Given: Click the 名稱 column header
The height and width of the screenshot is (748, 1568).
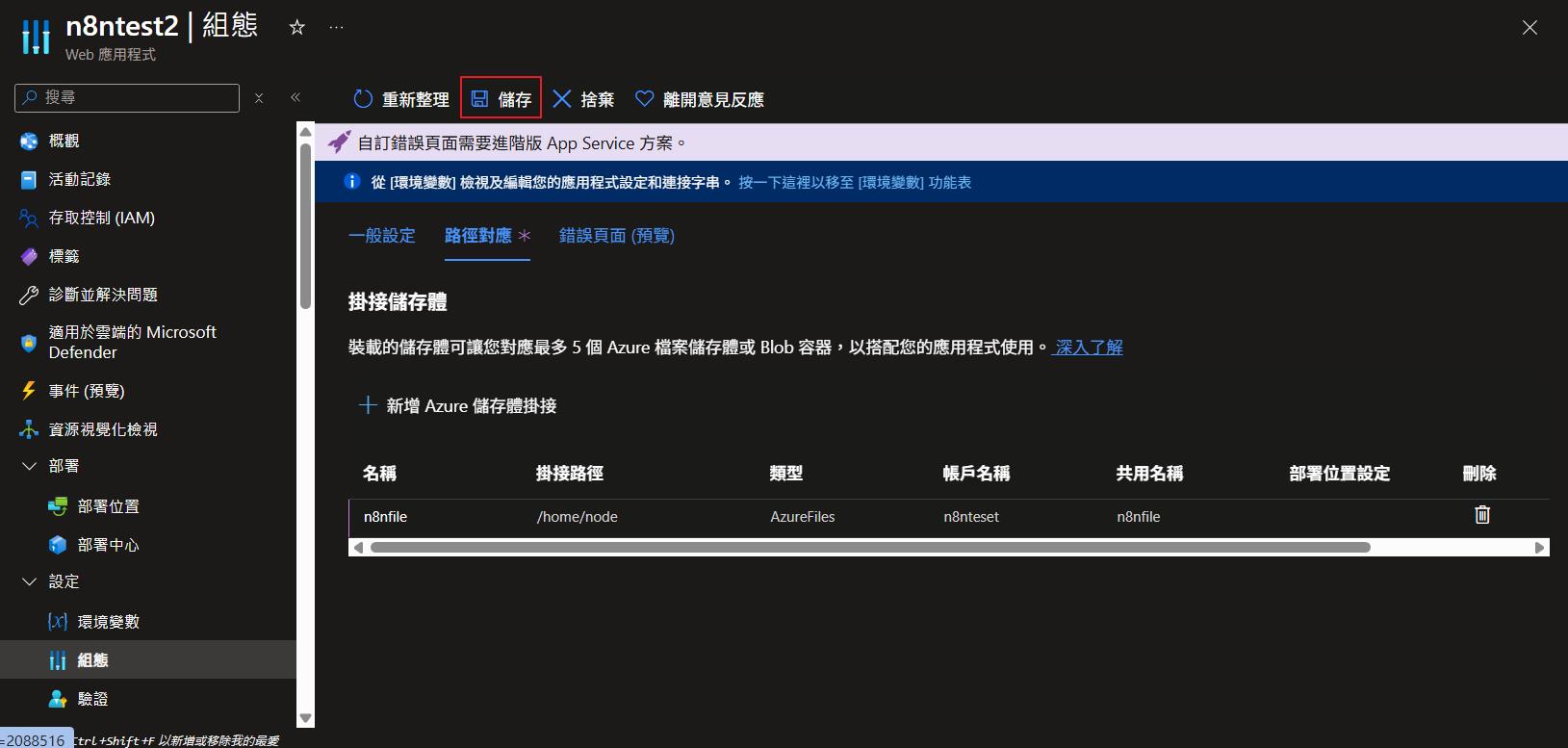Looking at the screenshot, I should (x=379, y=474).
